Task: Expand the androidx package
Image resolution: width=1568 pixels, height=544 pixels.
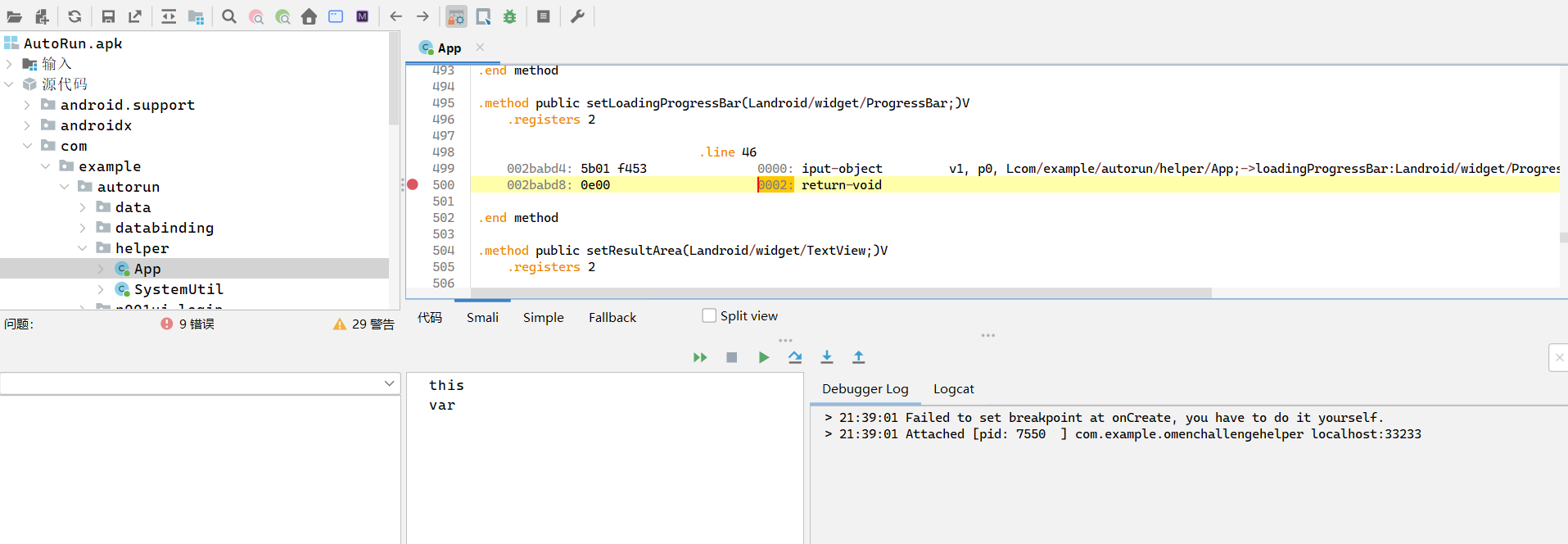Action: (x=27, y=125)
